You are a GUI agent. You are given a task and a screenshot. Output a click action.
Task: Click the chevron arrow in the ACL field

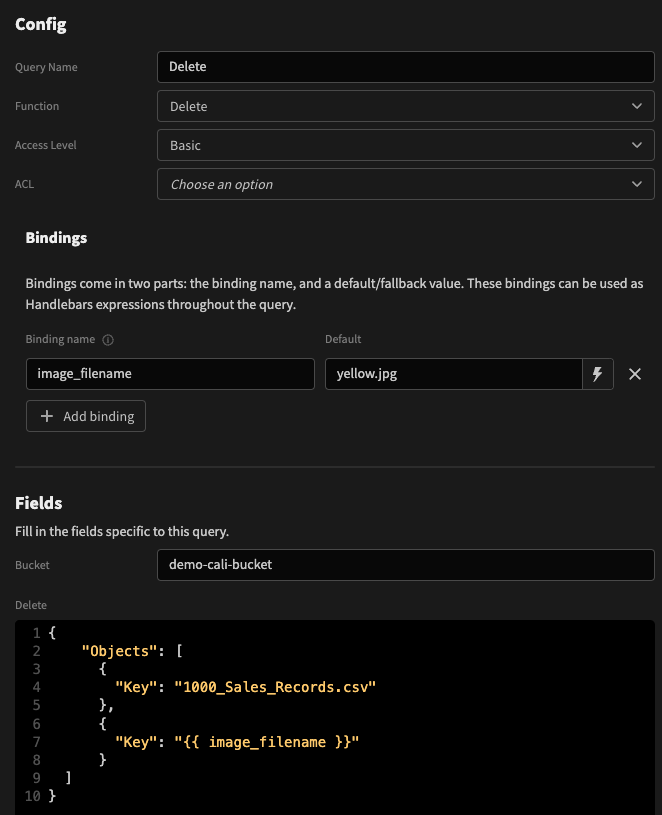tap(637, 184)
